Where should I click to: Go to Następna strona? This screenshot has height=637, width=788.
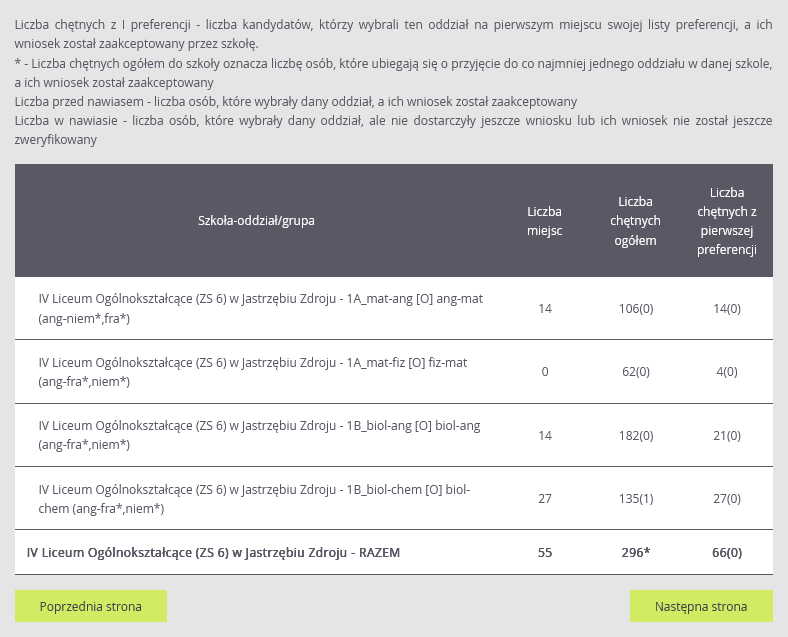tap(701, 606)
